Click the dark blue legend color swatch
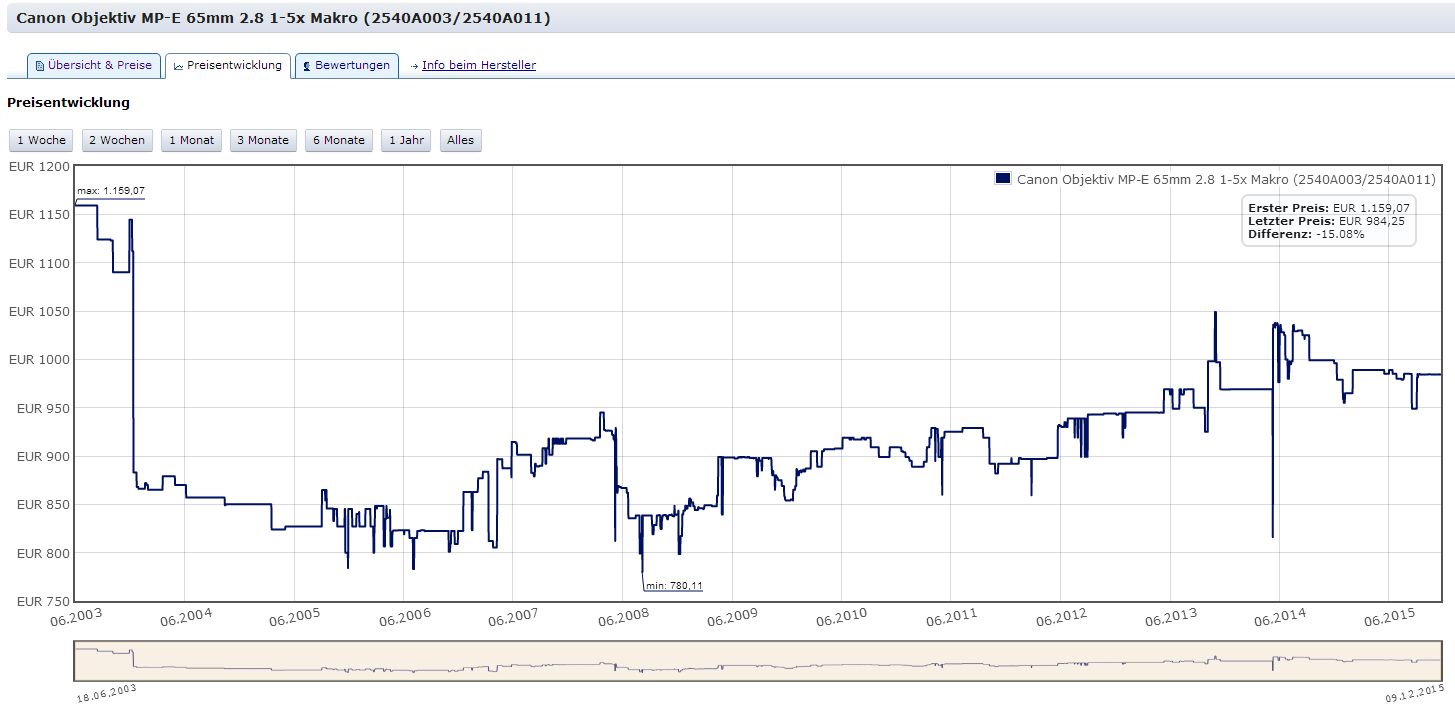The width and height of the screenshot is (1455, 708). [1003, 179]
